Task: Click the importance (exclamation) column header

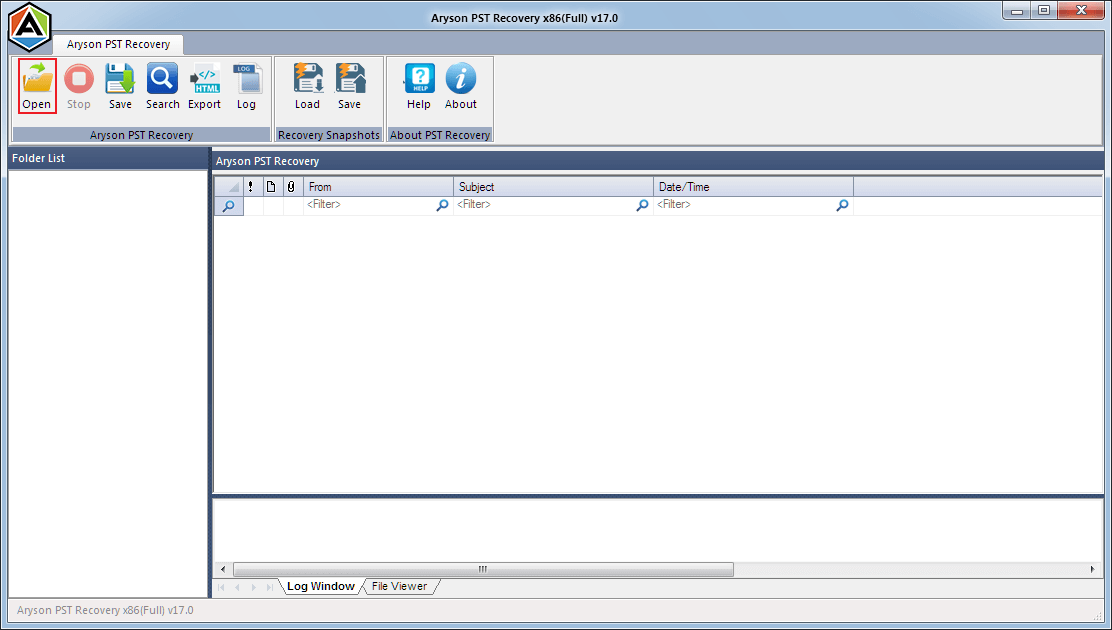Action: (251, 187)
